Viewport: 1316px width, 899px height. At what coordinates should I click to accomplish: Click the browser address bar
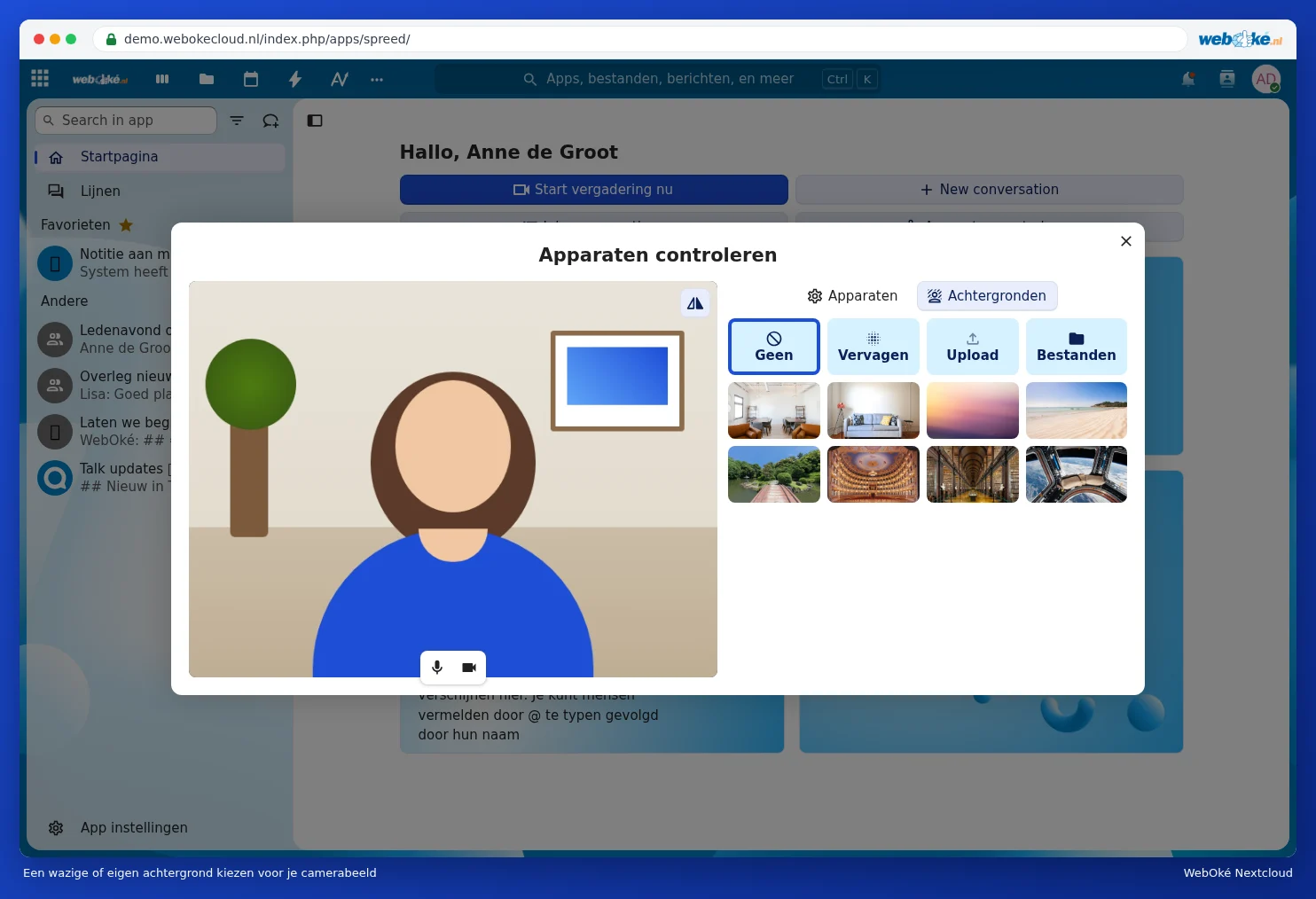pyautogui.click(x=639, y=39)
